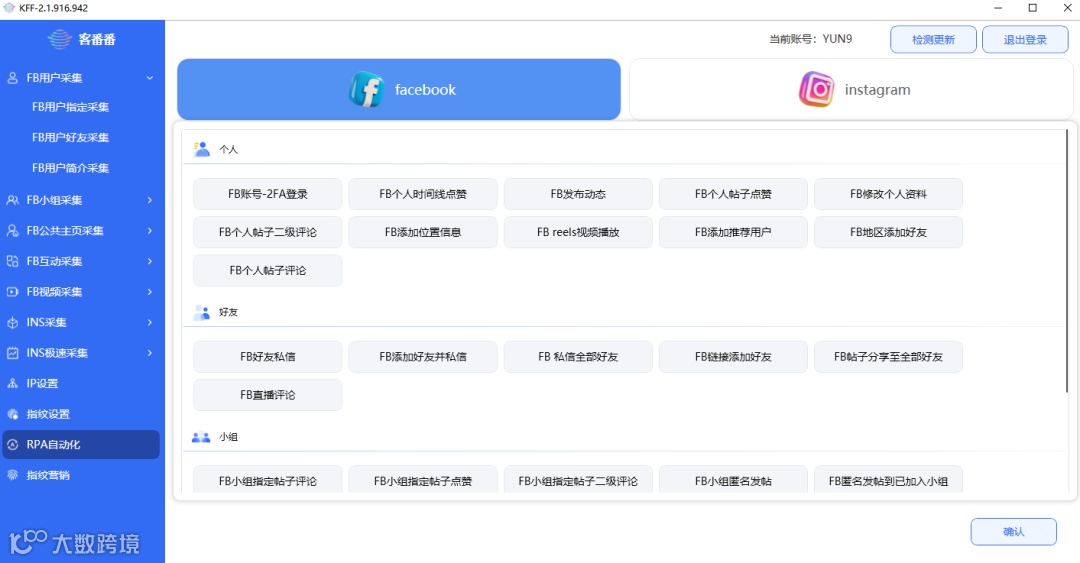
Task: Open the IP设置 menu label
Action: [x=42, y=383]
